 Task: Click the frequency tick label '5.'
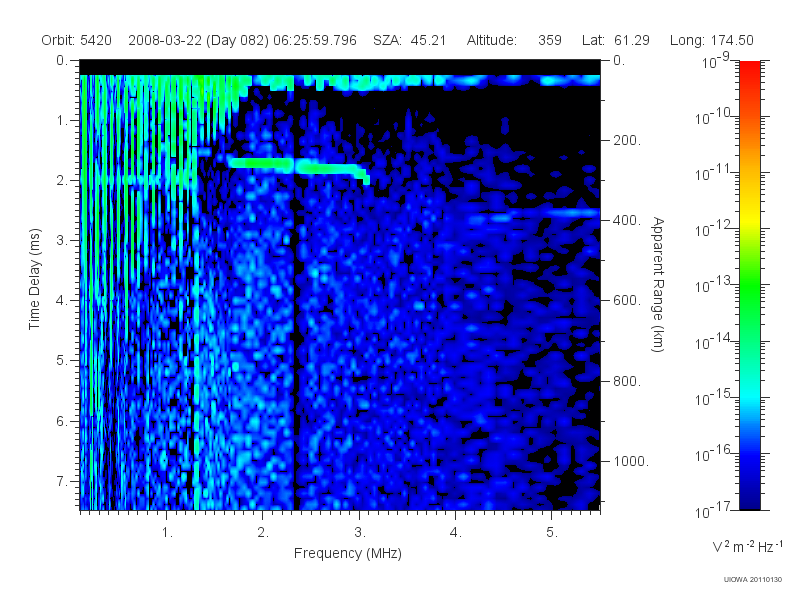(552, 533)
